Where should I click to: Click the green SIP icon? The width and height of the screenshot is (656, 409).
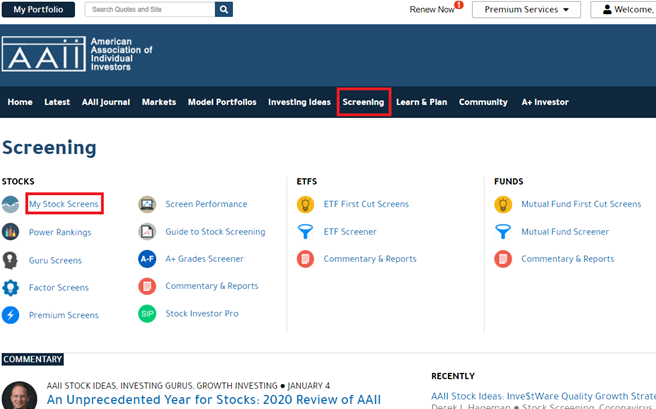pos(147,314)
